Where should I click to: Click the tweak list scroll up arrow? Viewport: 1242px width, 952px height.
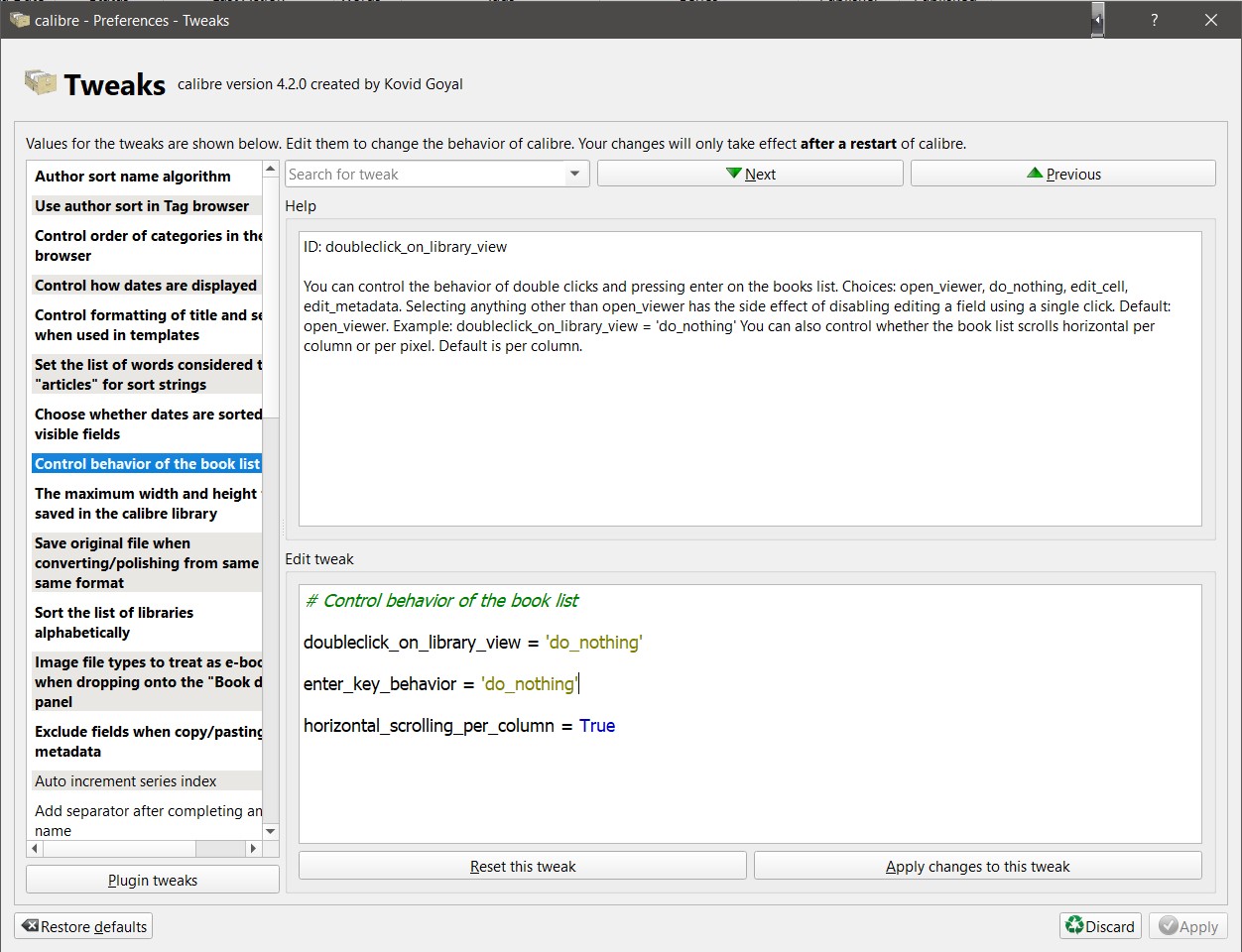271,170
